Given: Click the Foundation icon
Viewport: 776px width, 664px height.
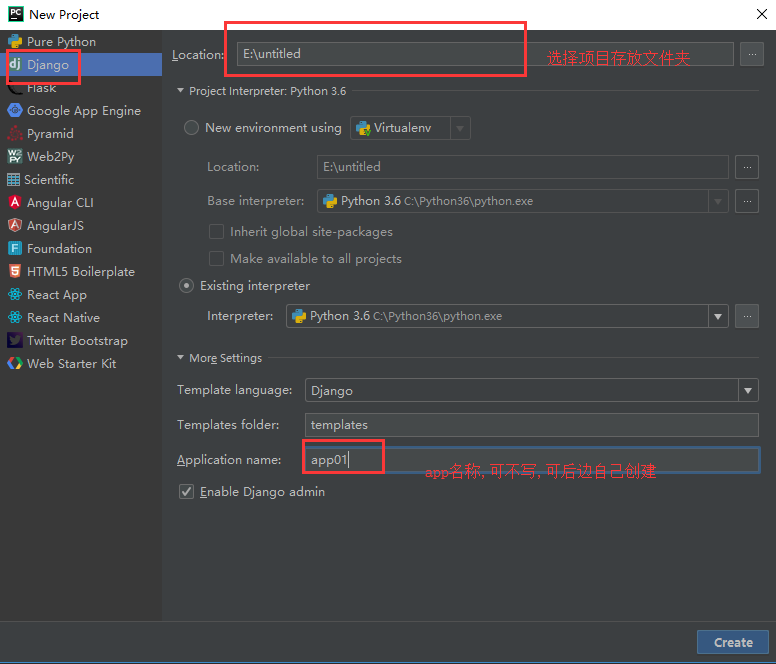Looking at the screenshot, I should click(15, 248).
